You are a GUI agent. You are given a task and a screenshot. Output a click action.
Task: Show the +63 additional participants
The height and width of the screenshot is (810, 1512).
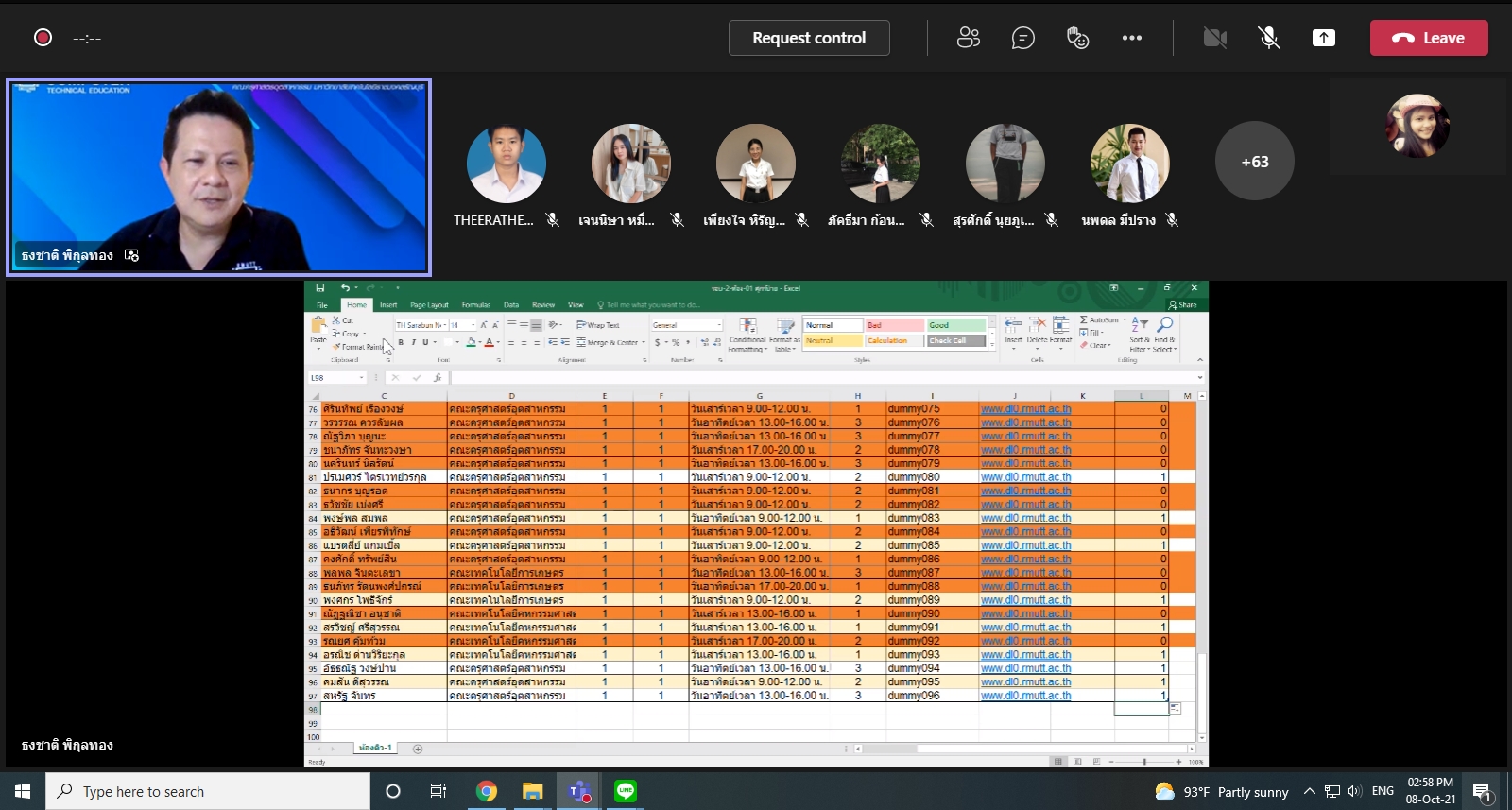(1255, 162)
